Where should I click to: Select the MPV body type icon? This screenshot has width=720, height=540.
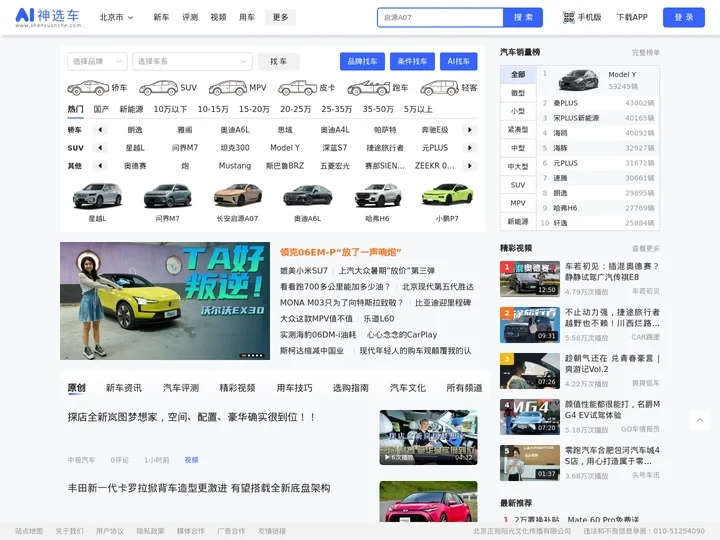[228, 88]
